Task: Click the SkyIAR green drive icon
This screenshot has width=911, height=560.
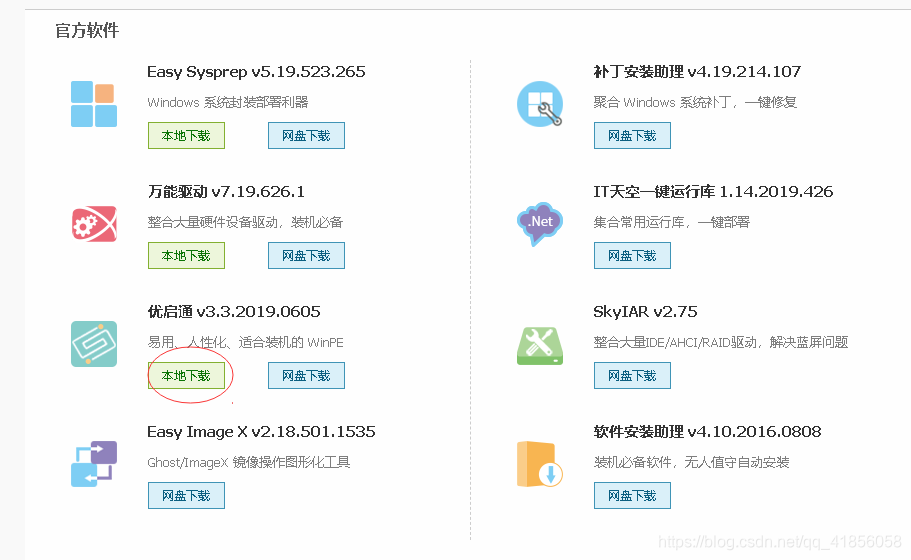Action: click(x=540, y=346)
